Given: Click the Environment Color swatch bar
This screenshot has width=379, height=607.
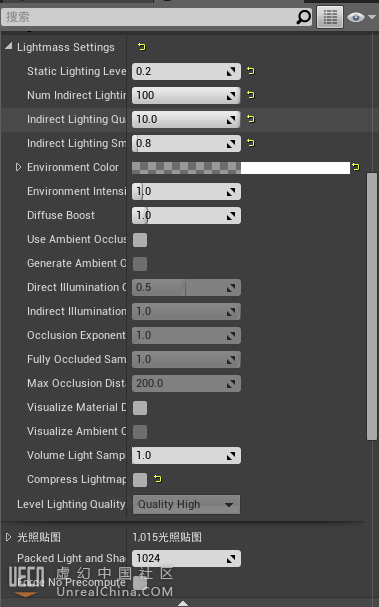Looking at the screenshot, I should tap(241, 168).
